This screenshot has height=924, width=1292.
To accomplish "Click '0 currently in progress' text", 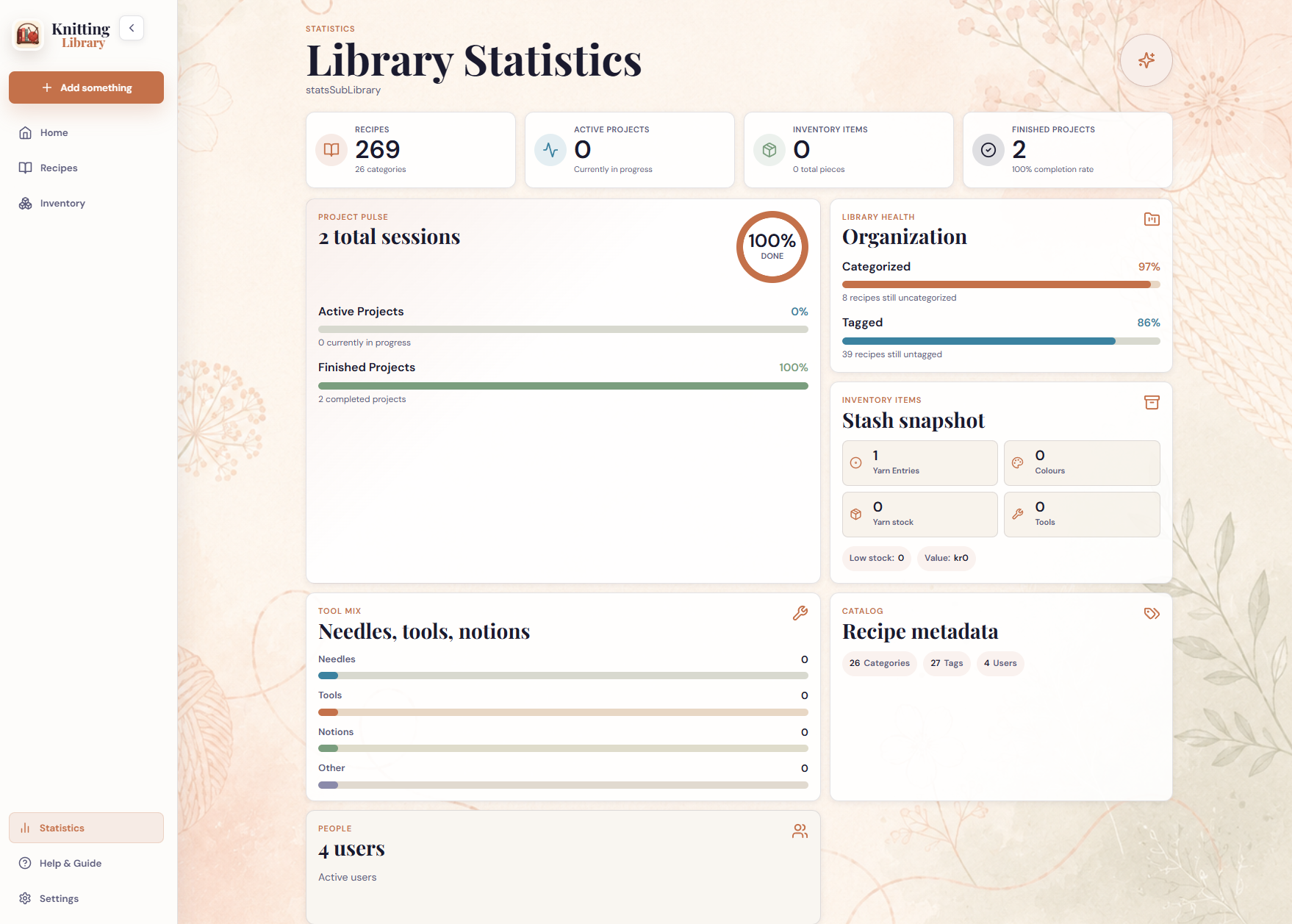I will [x=365, y=343].
